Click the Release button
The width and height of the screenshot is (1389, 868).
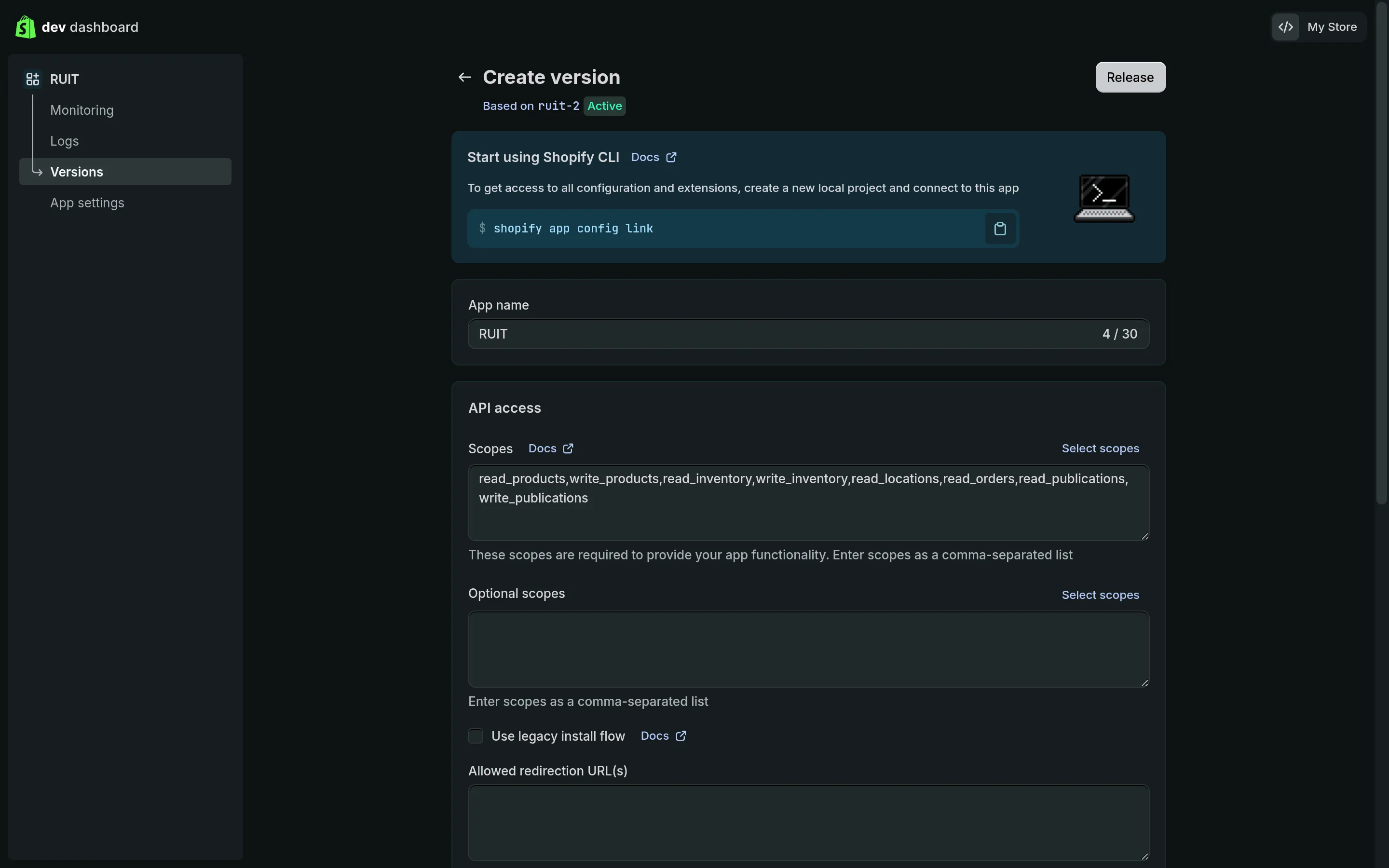click(x=1130, y=77)
